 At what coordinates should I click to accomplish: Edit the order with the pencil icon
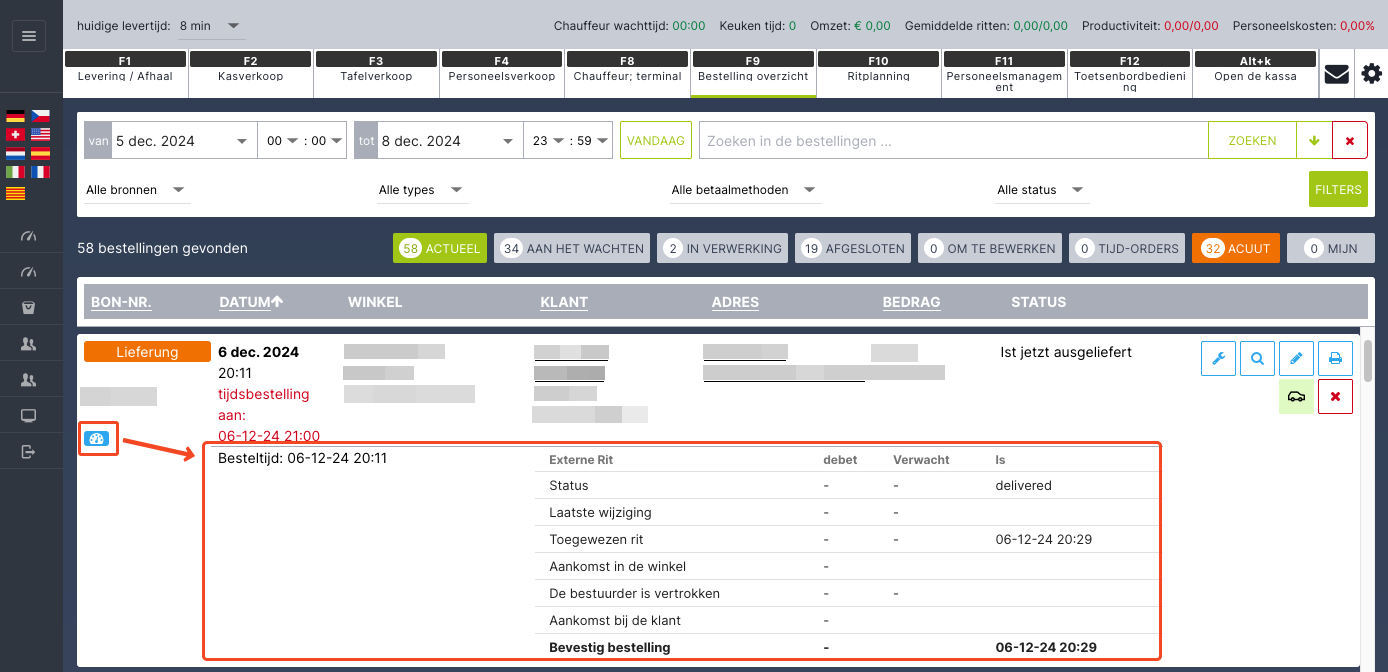[1296, 358]
